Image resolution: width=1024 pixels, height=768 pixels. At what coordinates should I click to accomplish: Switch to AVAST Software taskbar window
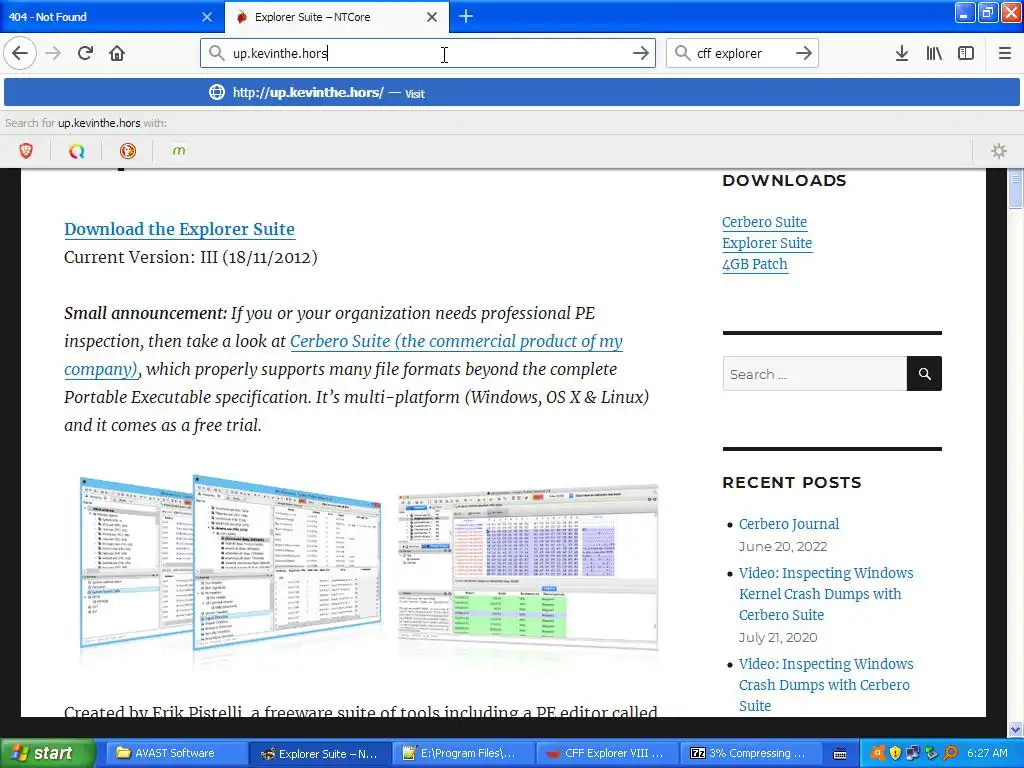176,753
